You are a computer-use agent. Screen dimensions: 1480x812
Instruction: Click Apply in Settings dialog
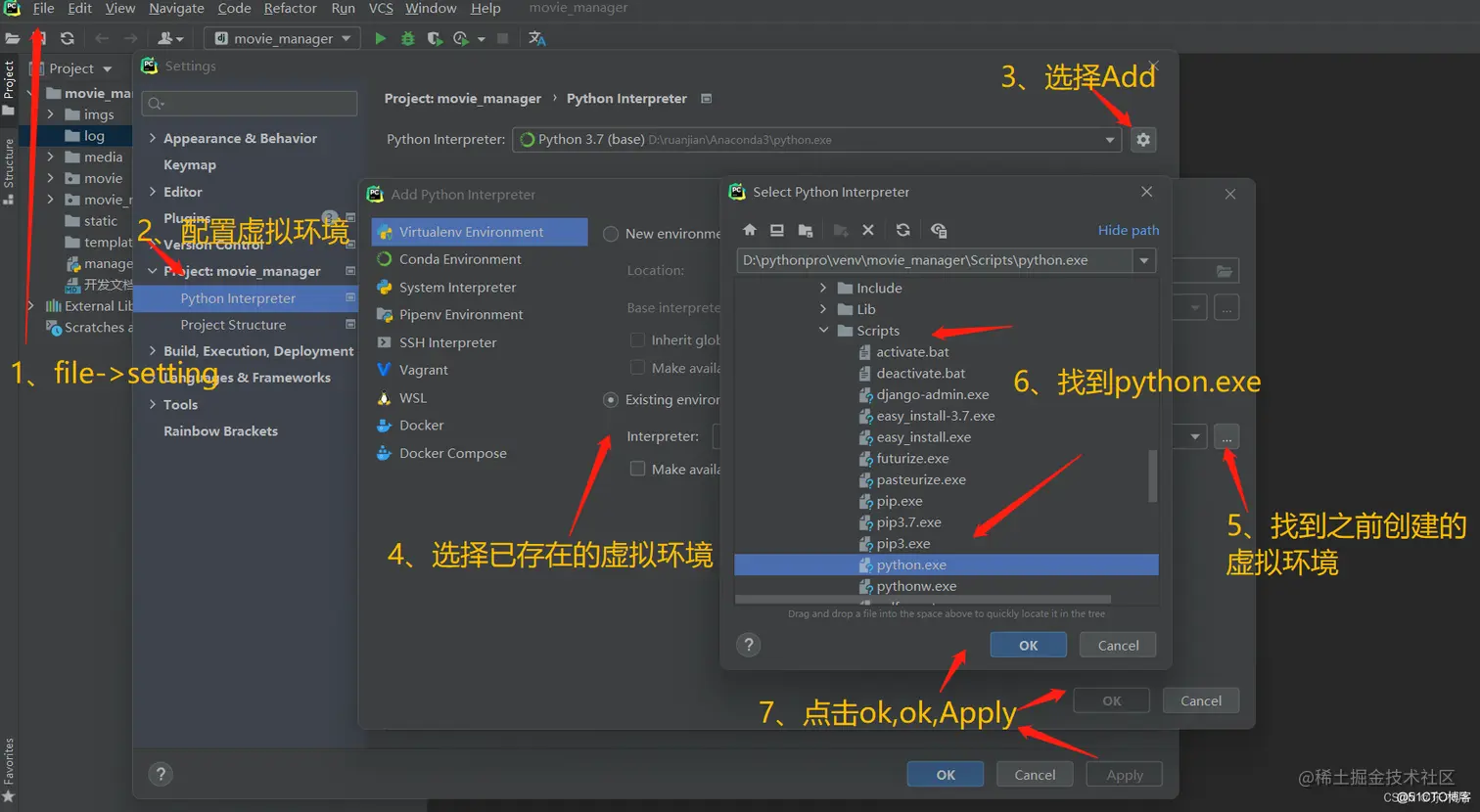(x=1125, y=774)
